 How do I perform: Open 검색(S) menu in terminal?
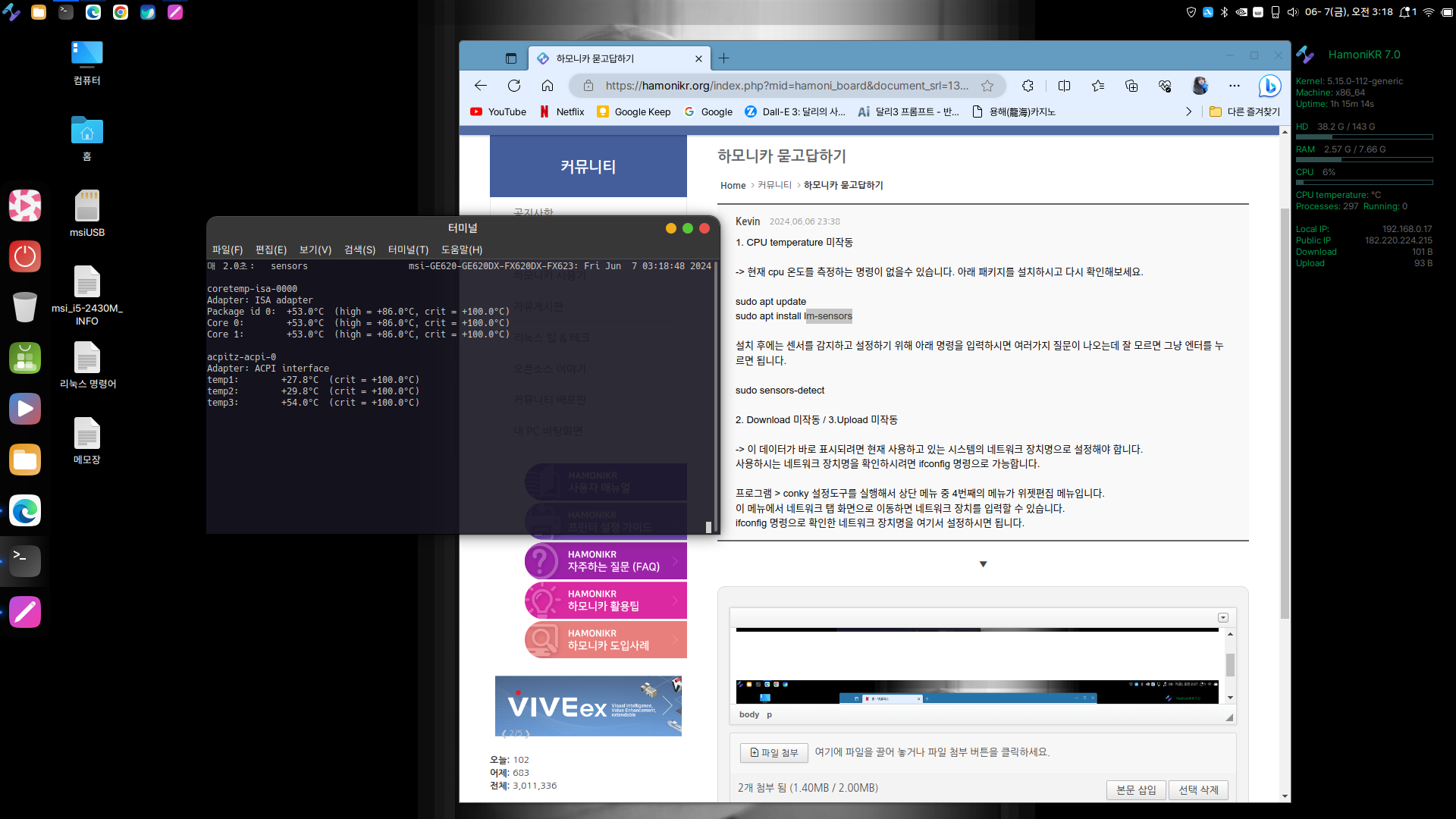pyautogui.click(x=359, y=249)
